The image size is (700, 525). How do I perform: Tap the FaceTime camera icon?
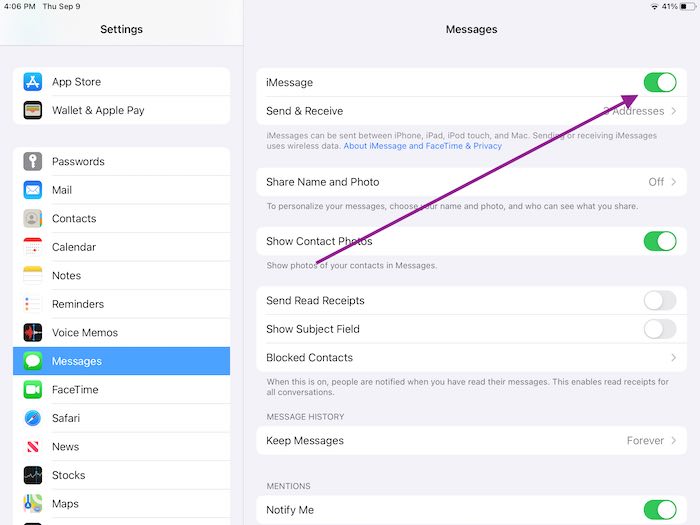pos(33,389)
